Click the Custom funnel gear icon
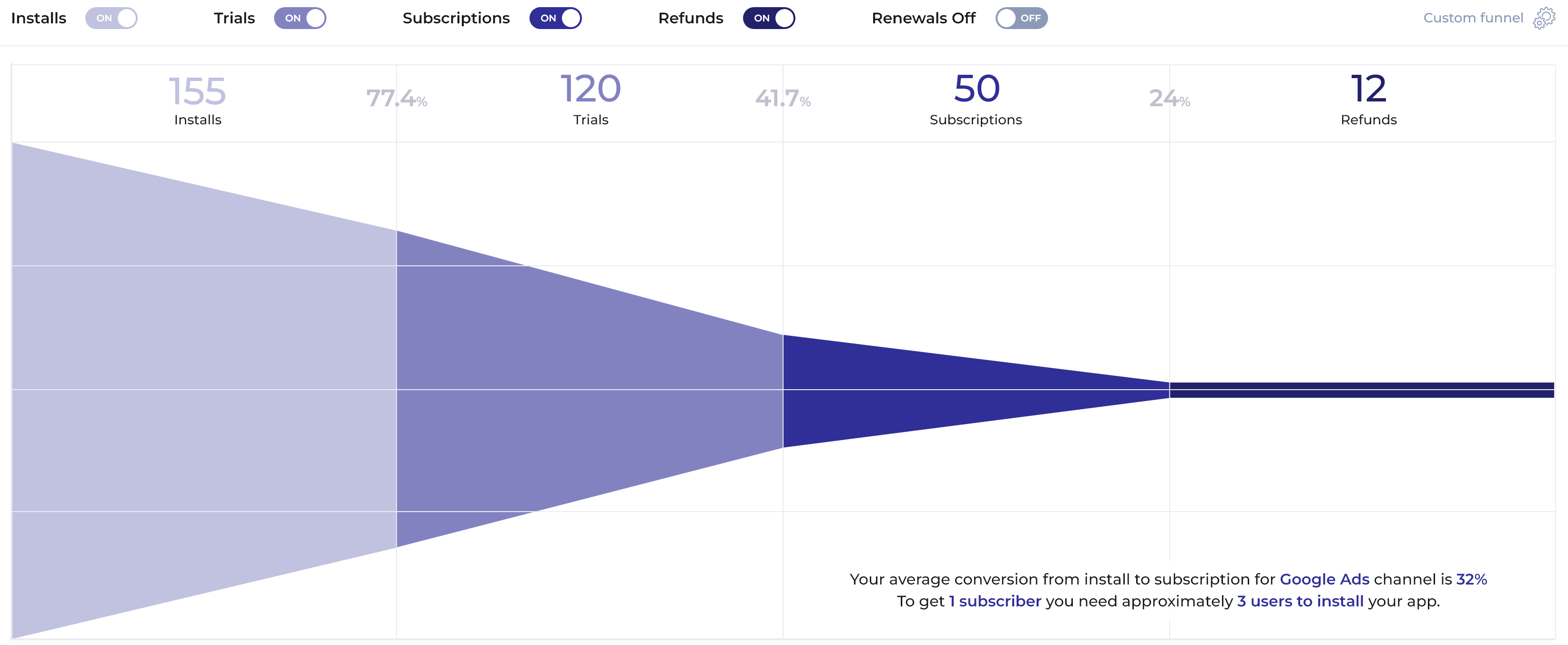Image resolution: width=1568 pixels, height=645 pixels. coord(1544,18)
